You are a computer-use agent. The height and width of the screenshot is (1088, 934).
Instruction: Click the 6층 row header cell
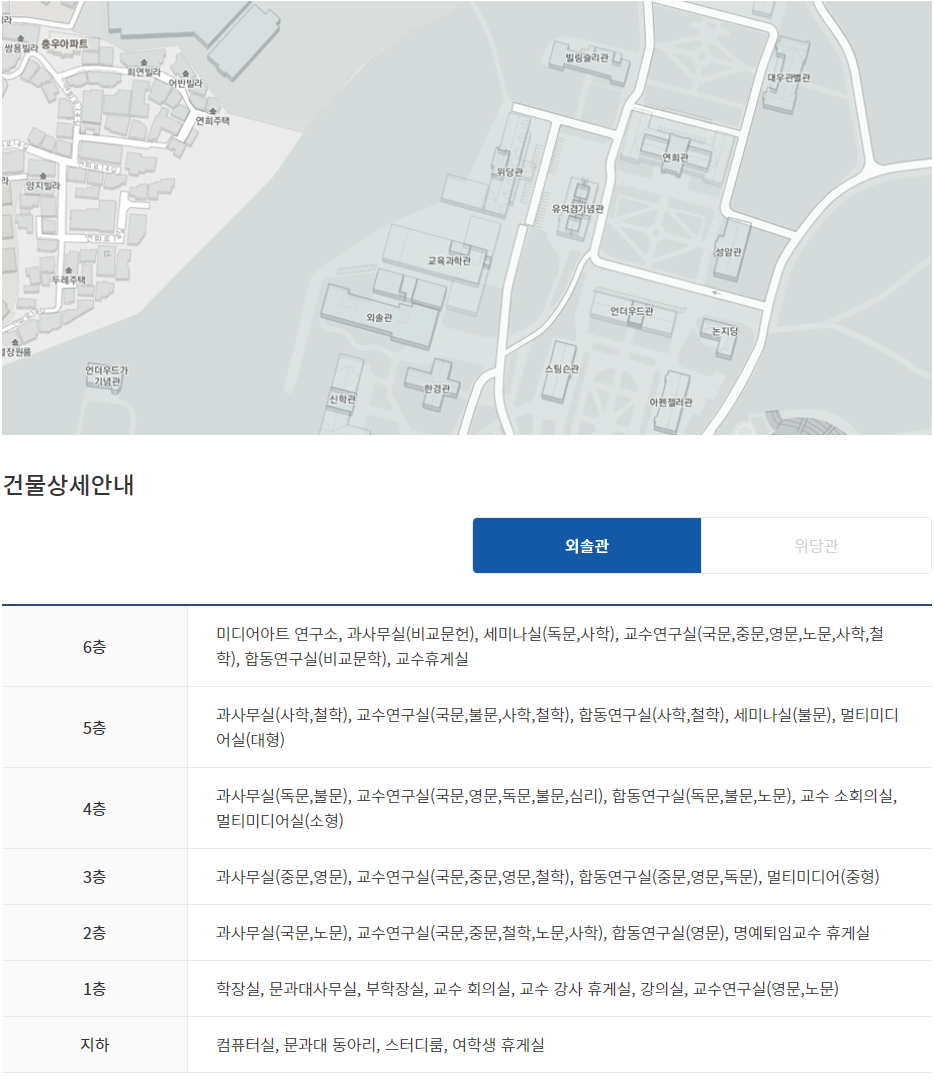click(94, 647)
